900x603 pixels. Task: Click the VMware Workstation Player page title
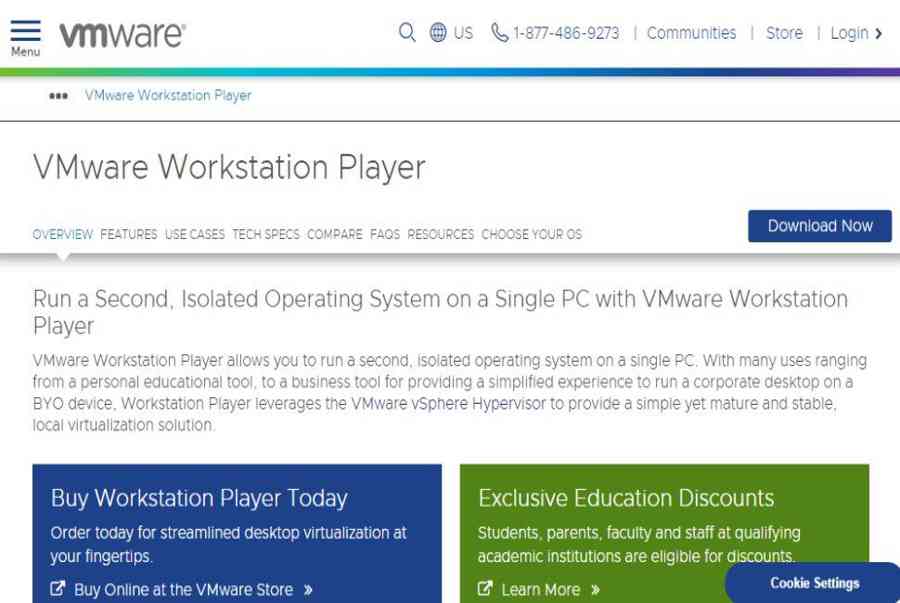pyautogui.click(x=230, y=168)
